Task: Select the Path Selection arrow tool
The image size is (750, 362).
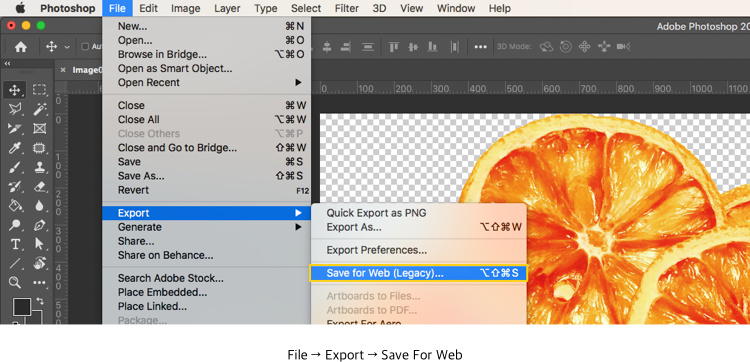Action: (x=39, y=244)
